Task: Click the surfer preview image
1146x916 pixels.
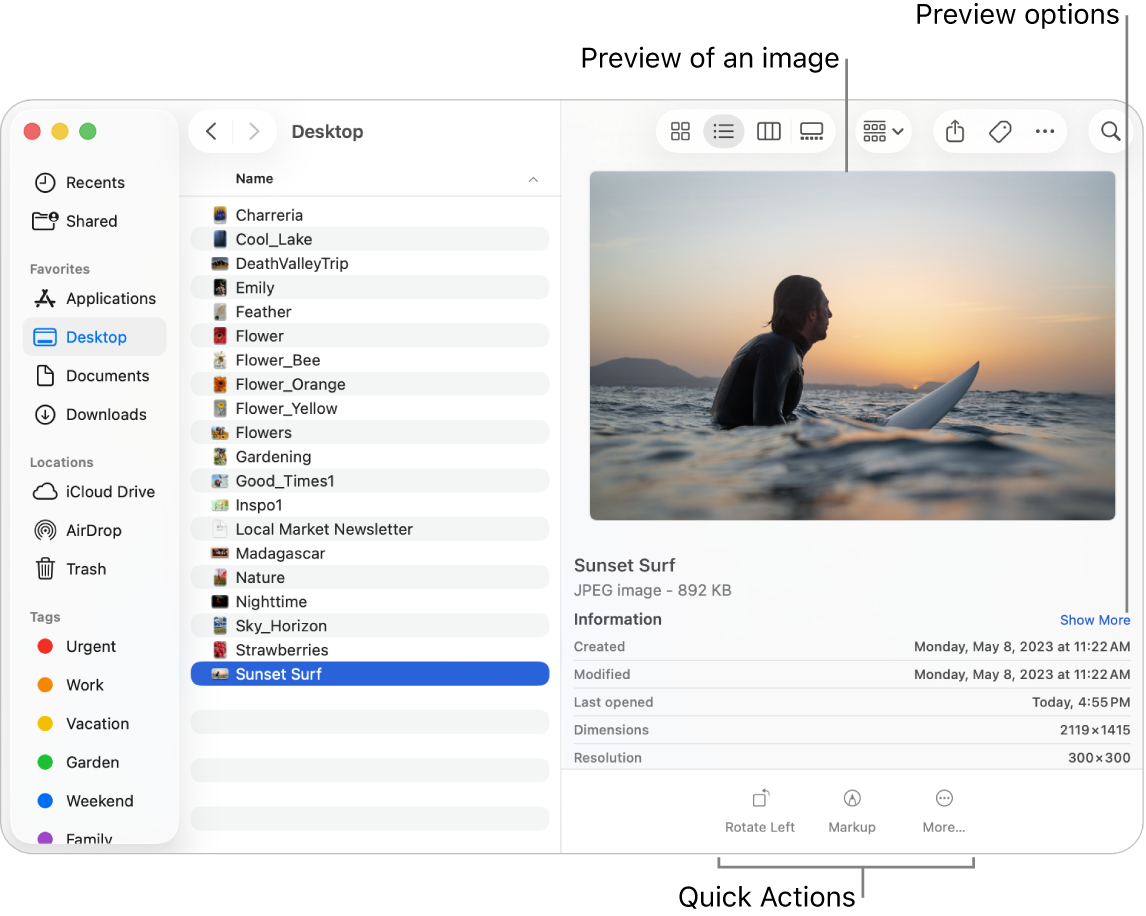Action: tap(851, 345)
